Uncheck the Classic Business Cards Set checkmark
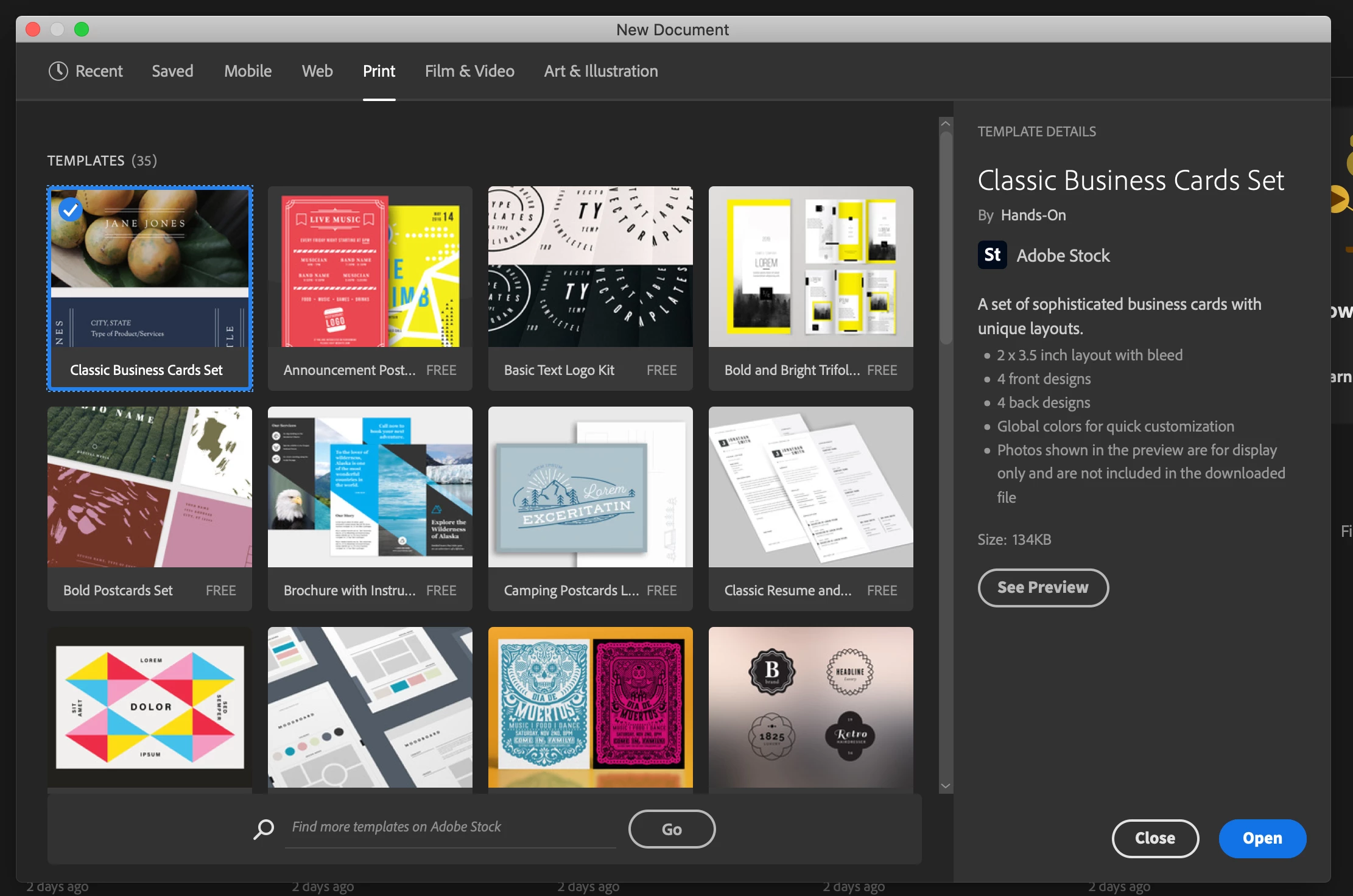The width and height of the screenshot is (1353, 896). [x=71, y=209]
